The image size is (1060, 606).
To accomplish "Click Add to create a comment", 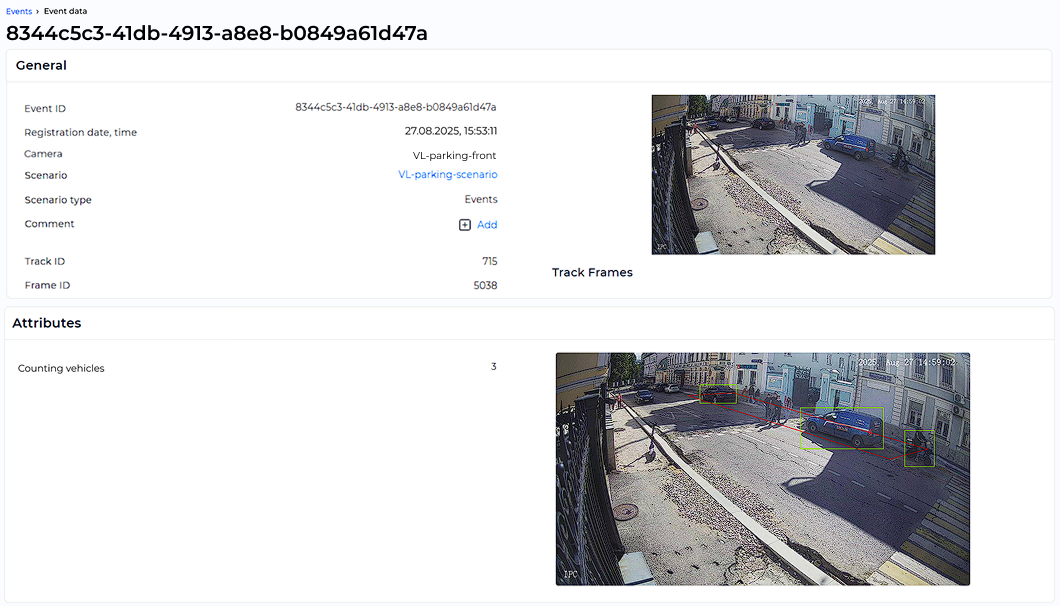I will [485, 224].
